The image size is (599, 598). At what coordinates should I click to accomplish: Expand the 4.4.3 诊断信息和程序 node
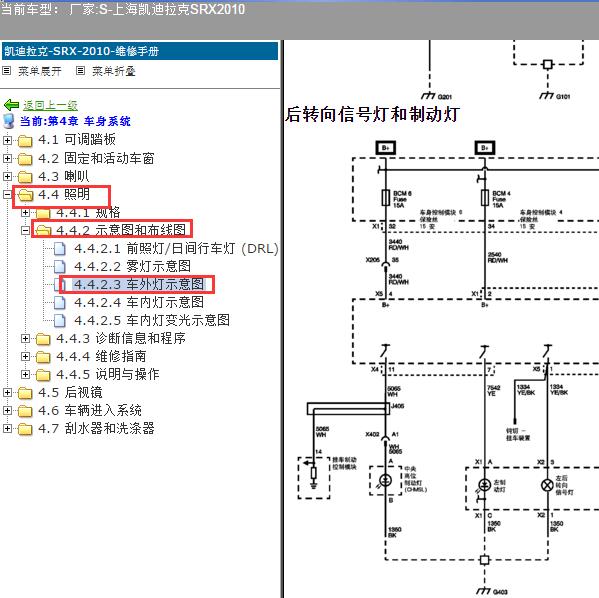25,339
